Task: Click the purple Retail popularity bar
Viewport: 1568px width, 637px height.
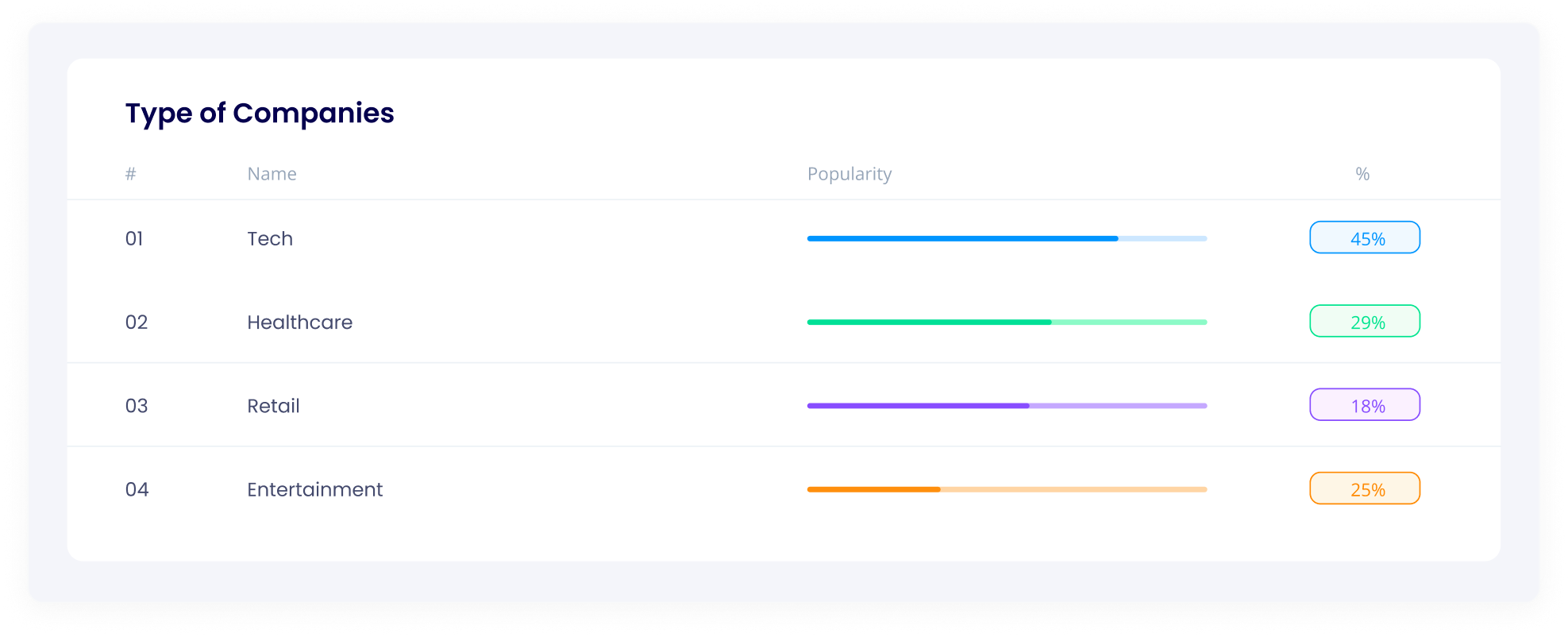Action: pyautogui.click(x=1007, y=406)
